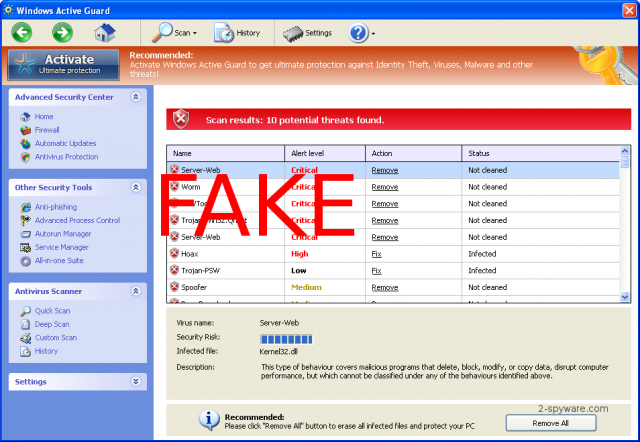Click the Activate Ultimate protection button
This screenshot has height=442, width=640.
64,64
